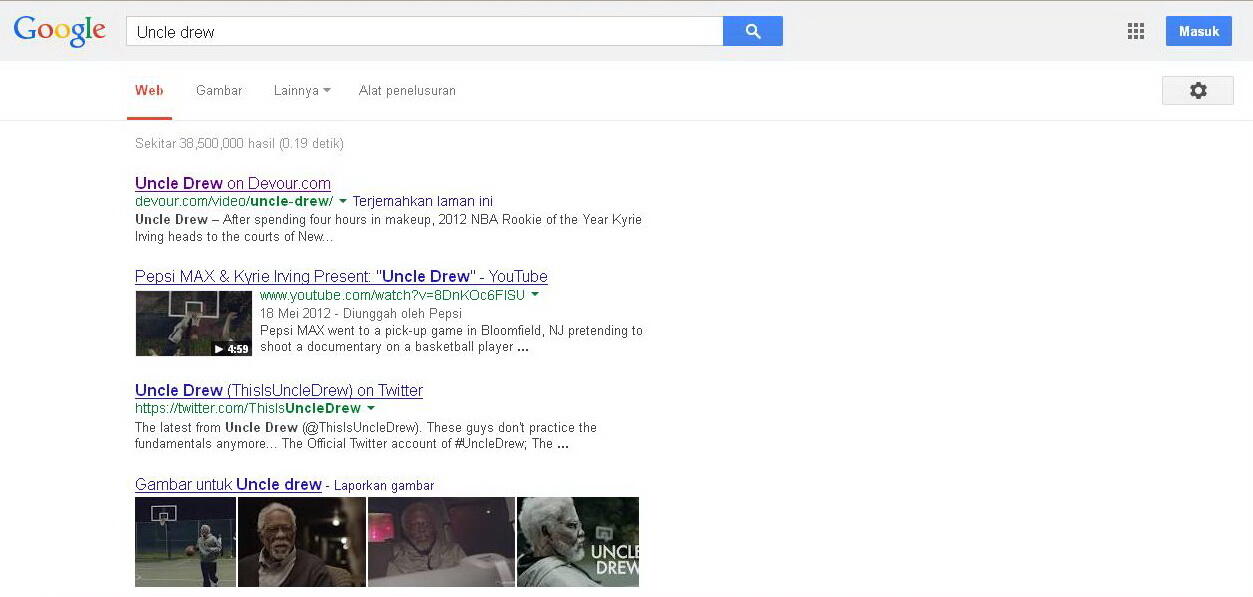This screenshot has width=1253, height=597.
Task: Open the Google apps grid icon
Action: click(1135, 31)
